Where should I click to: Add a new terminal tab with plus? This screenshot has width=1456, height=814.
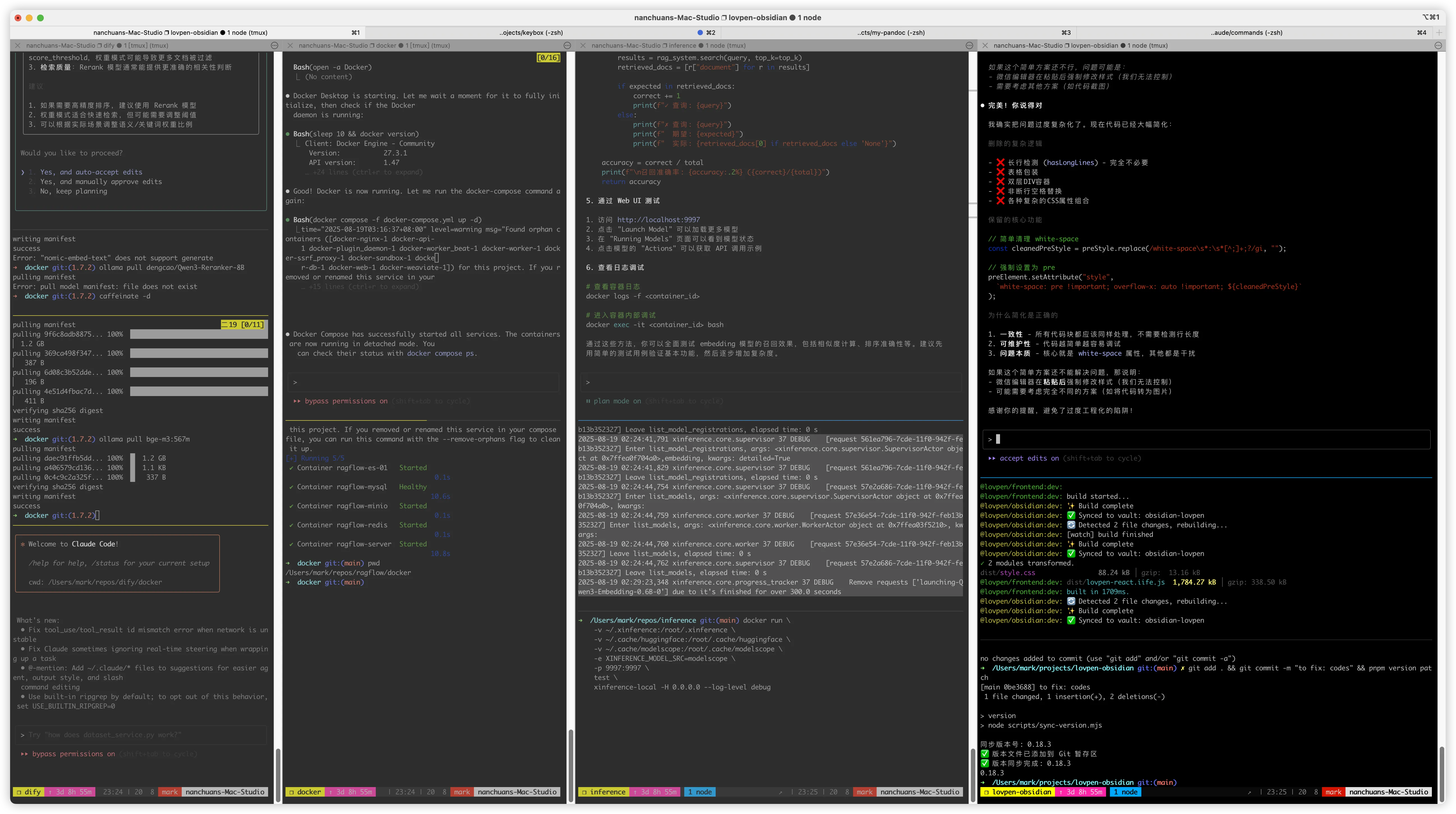click(x=1439, y=33)
